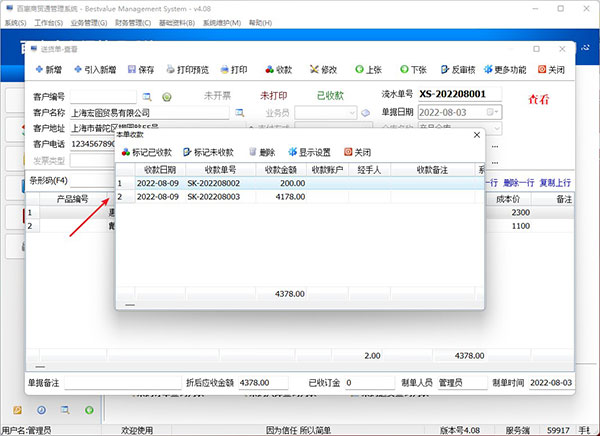Click the 折后应收金额 field
Screen dimensions: 600x436
263,382
